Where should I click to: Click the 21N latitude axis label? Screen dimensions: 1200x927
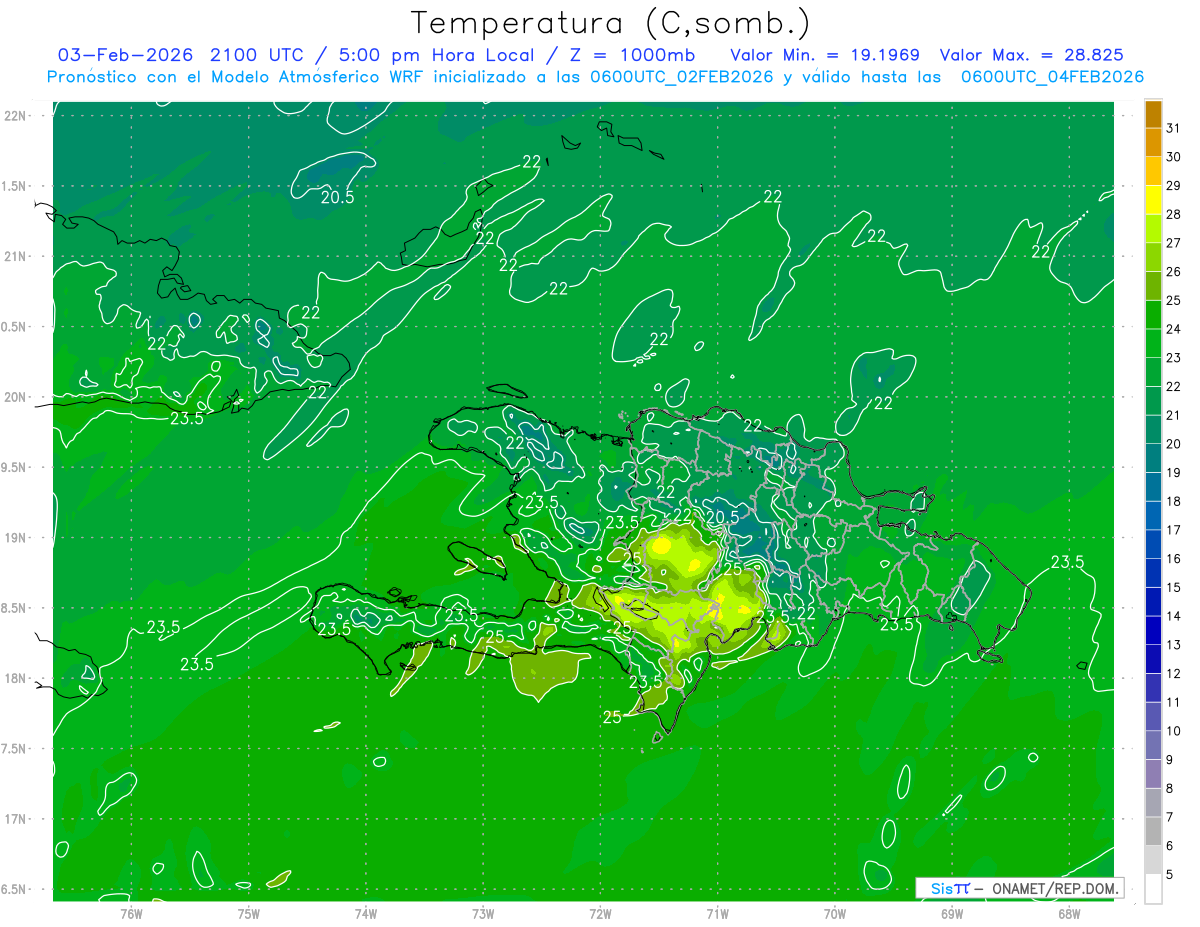point(16,256)
